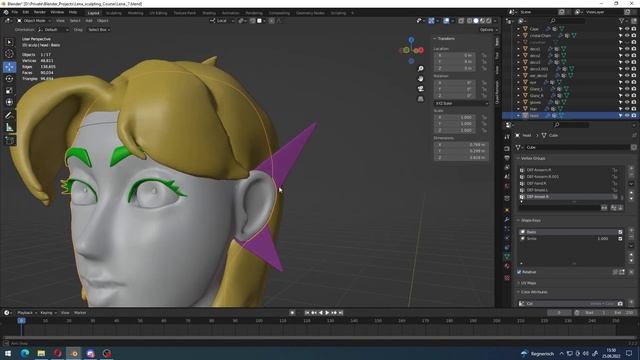640x360 pixels.
Task: Hide the Cape object in viewport
Action: point(627,29)
